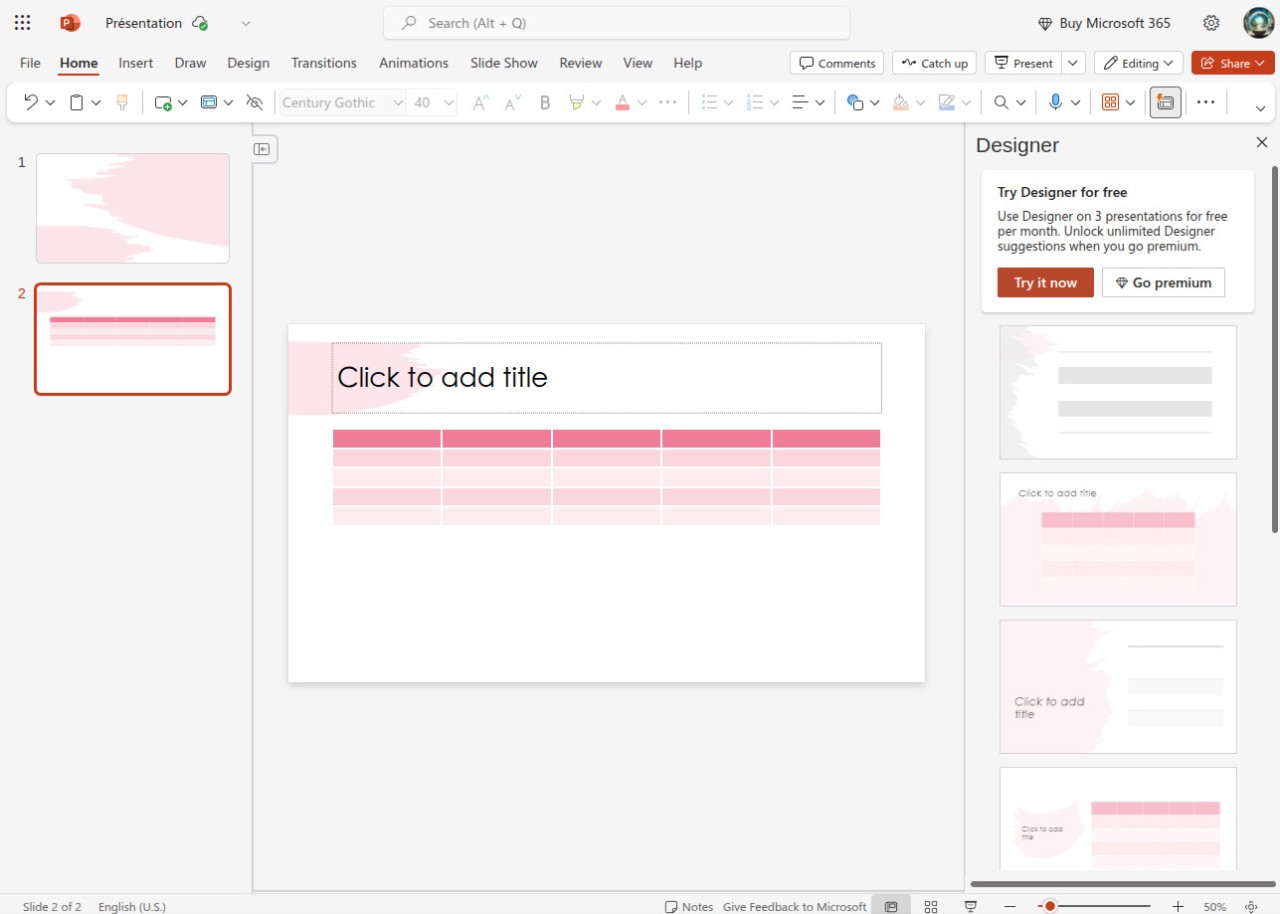Open the settings gear icon
This screenshot has height=914, width=1280.
pos(1211,23)
